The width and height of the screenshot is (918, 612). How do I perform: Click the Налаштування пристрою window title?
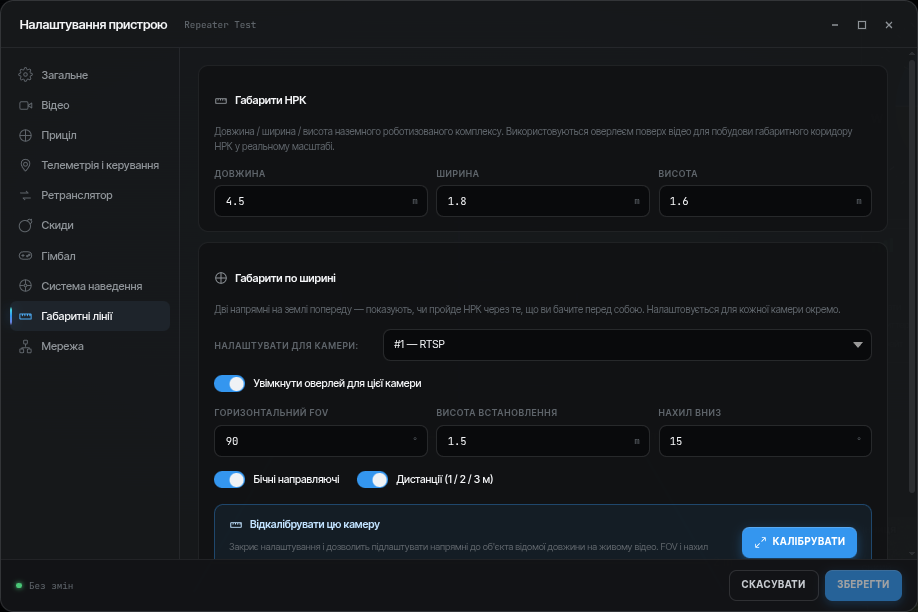93,25
